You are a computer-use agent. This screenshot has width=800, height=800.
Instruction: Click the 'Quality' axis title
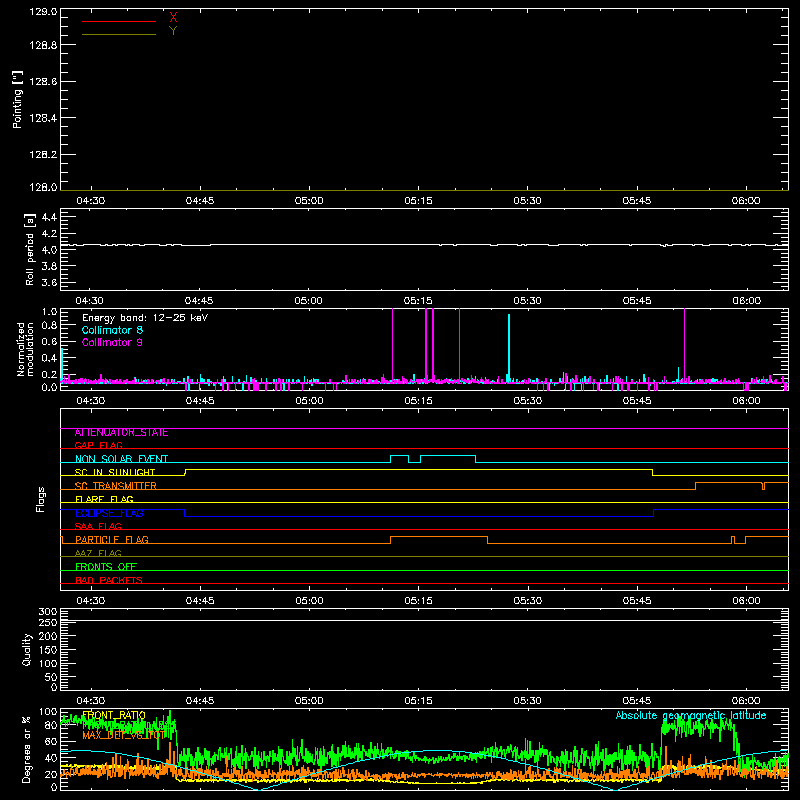pyautogui.click(x=27, y=649)
